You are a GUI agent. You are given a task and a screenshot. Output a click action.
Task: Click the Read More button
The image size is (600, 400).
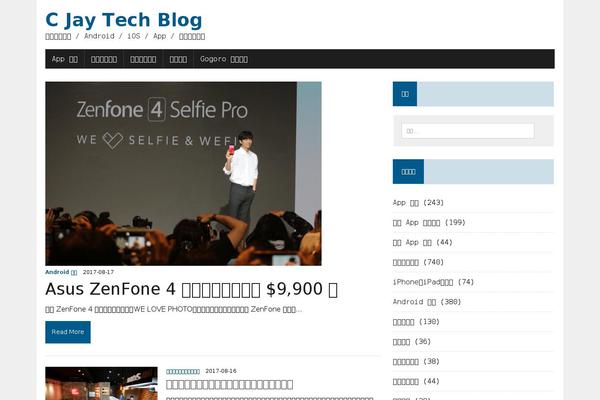click(x=68, y=332)
